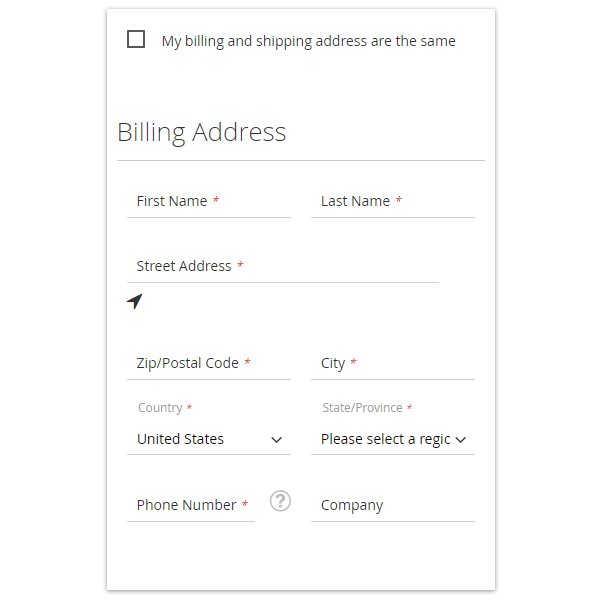Open the Country dropdown showing United States

pyautogui.click(x=200, y=439)
